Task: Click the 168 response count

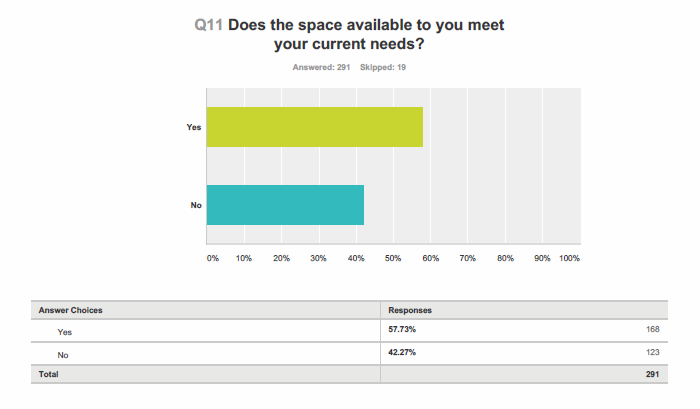Action: tap(652, 330)
